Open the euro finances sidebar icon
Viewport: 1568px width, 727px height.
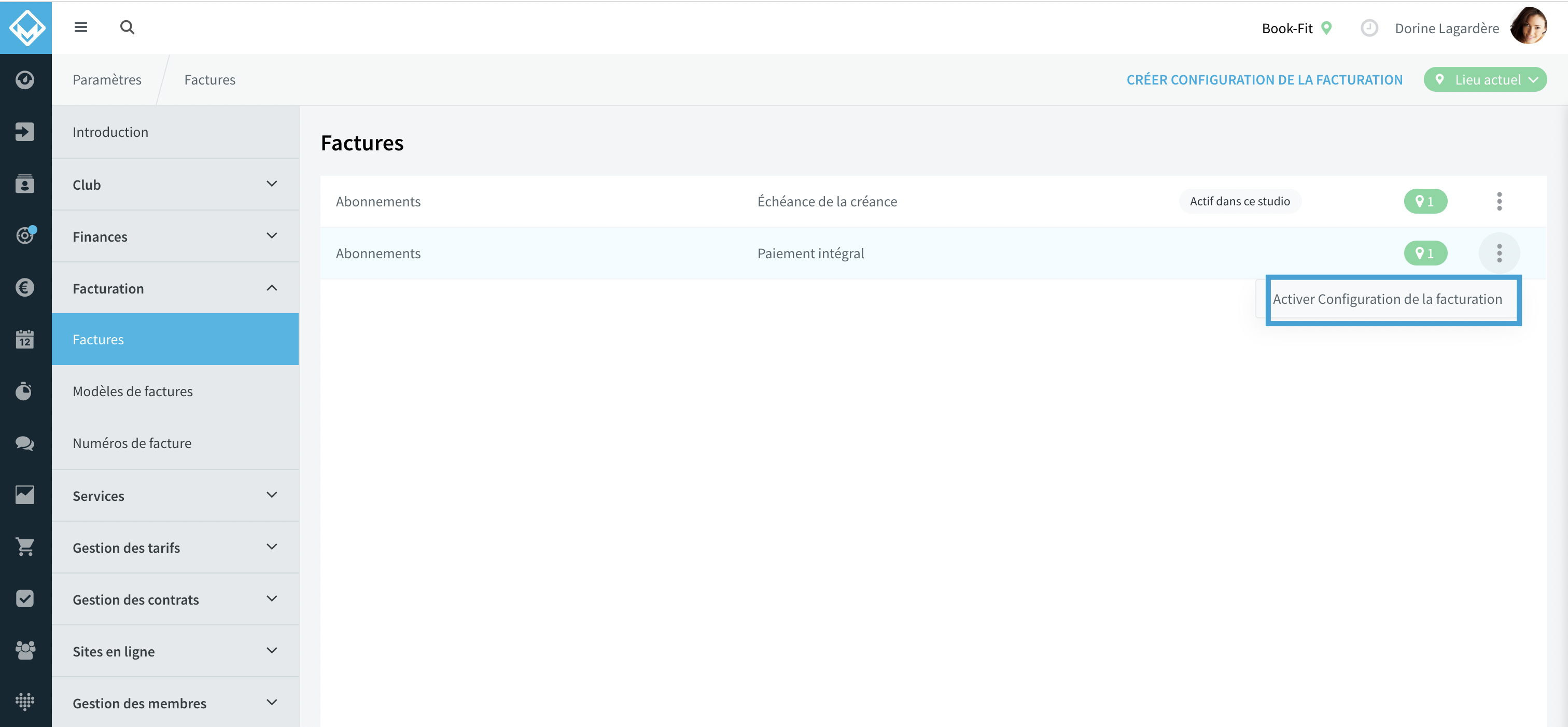pos(25,287)
